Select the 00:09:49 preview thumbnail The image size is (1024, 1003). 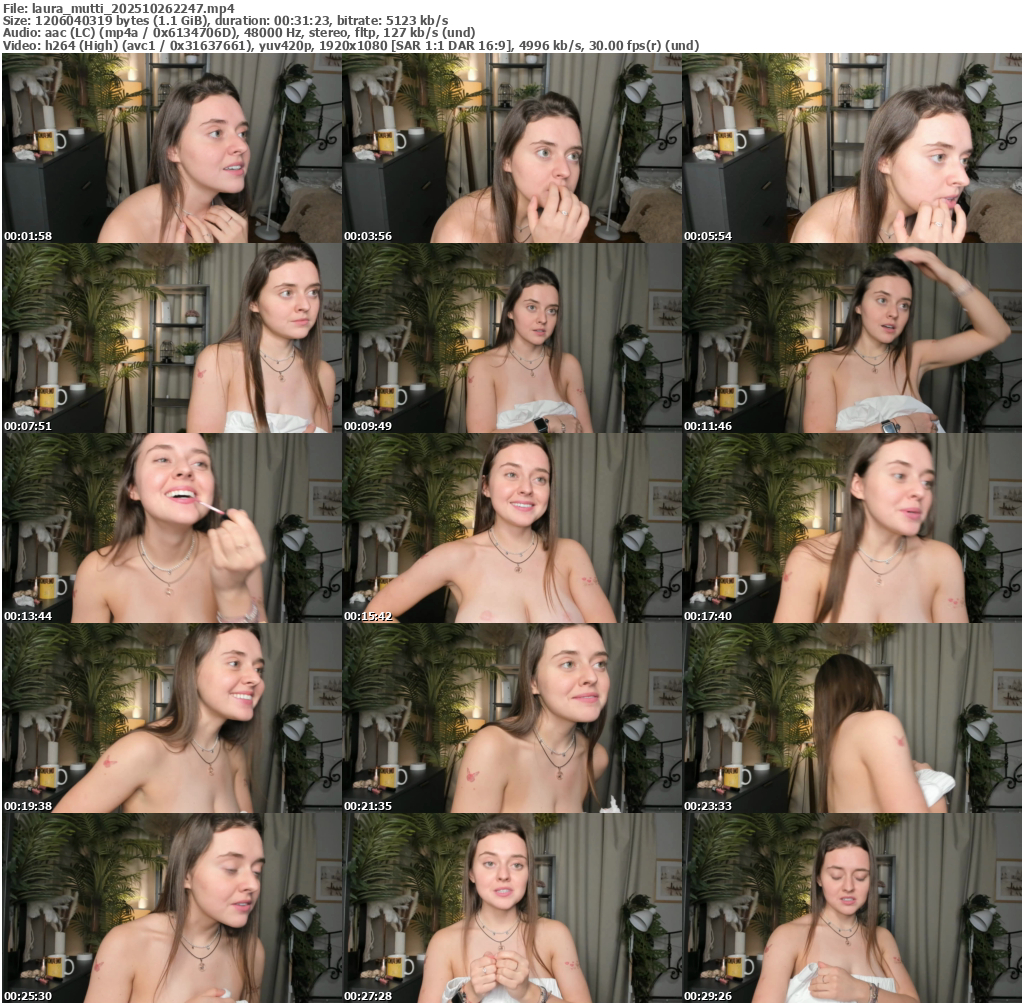[x=512, y=338]
